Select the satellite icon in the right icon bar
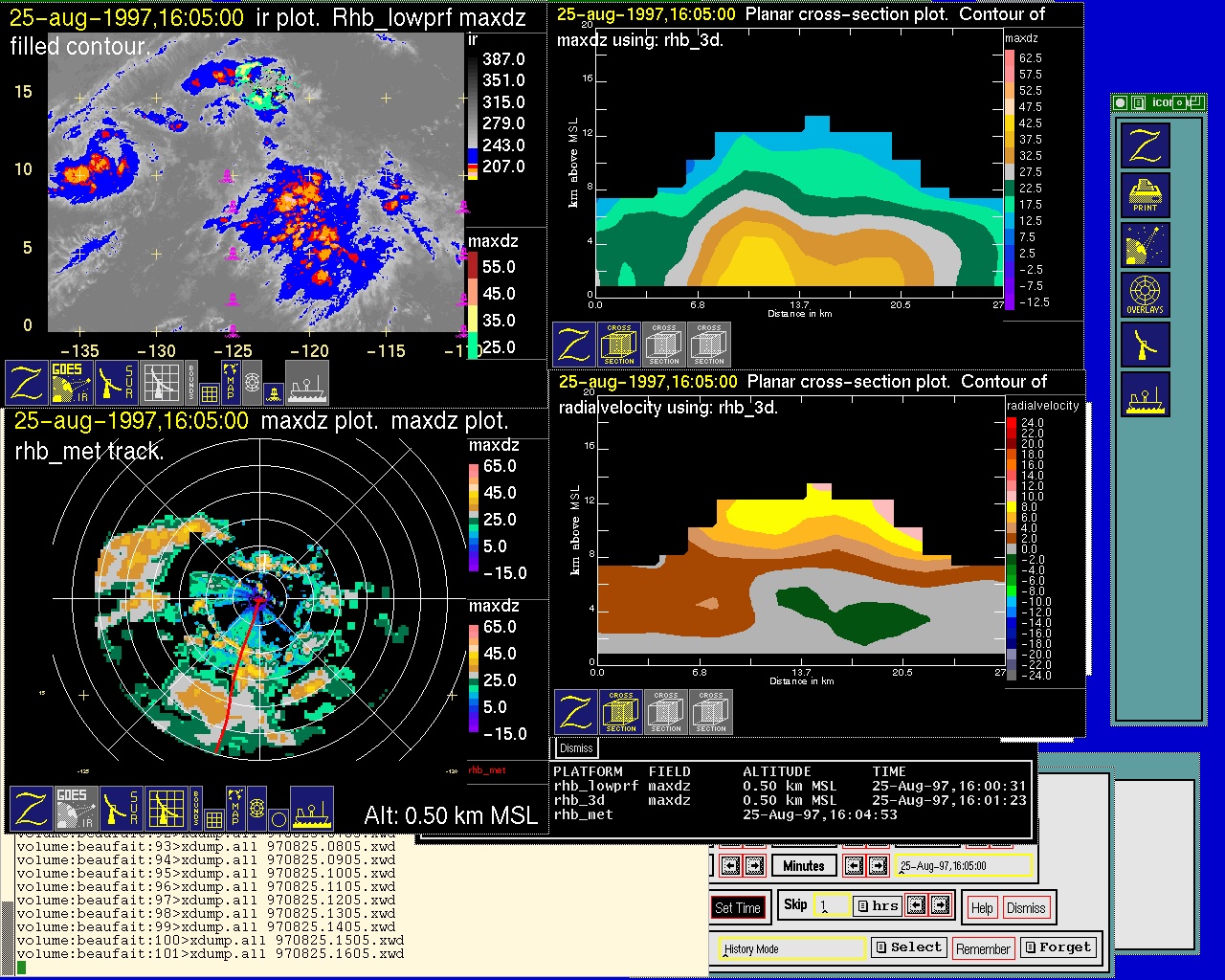Image resolution: width=1225 pixels, height=980 pixels. pyautogui.click(x=1145, y=246)
